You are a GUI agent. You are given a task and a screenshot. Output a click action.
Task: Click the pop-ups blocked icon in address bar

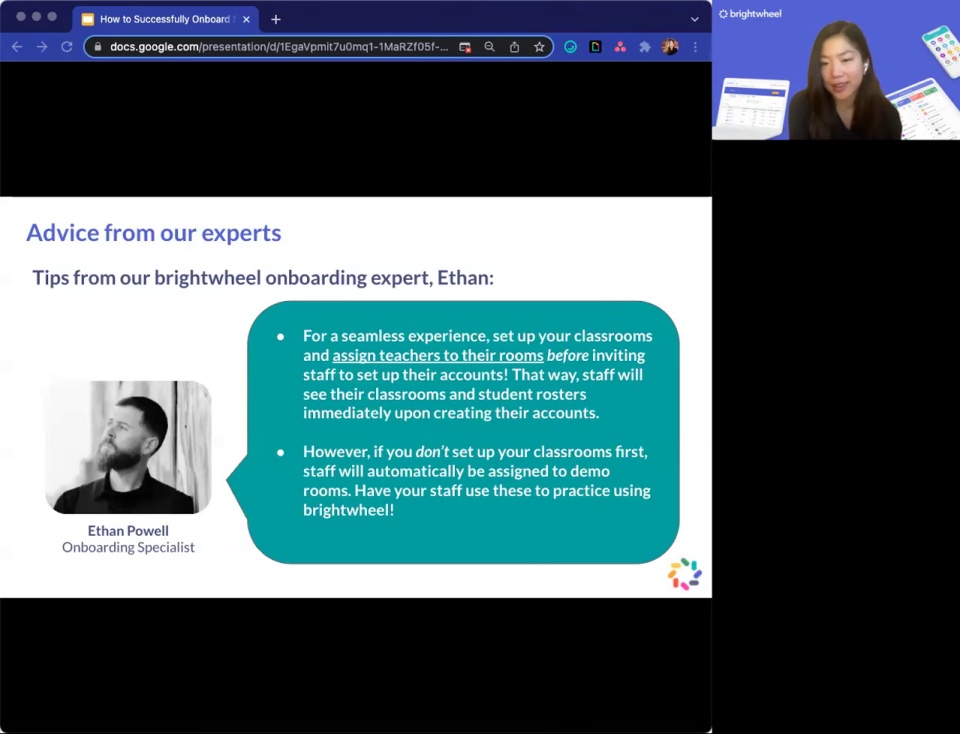click(465, 47)
